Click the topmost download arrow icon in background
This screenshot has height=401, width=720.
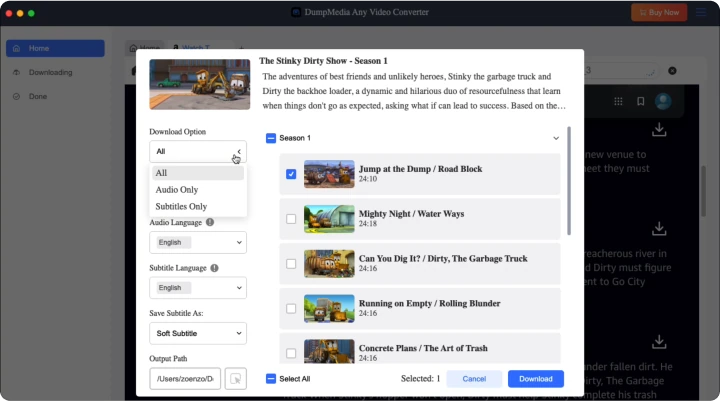659,130
